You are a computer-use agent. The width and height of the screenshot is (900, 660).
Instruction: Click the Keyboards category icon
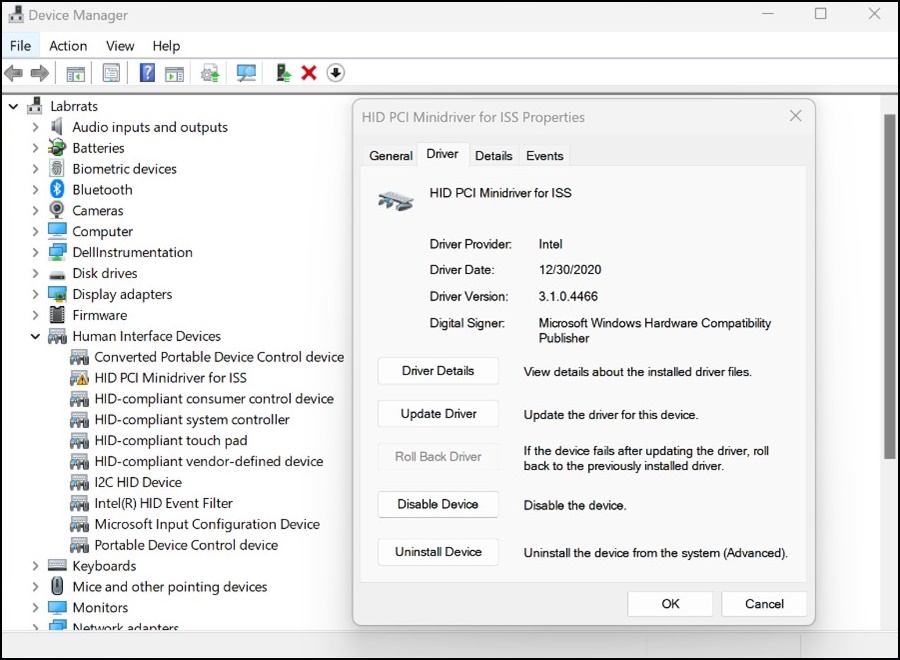[x=57, y=565]
